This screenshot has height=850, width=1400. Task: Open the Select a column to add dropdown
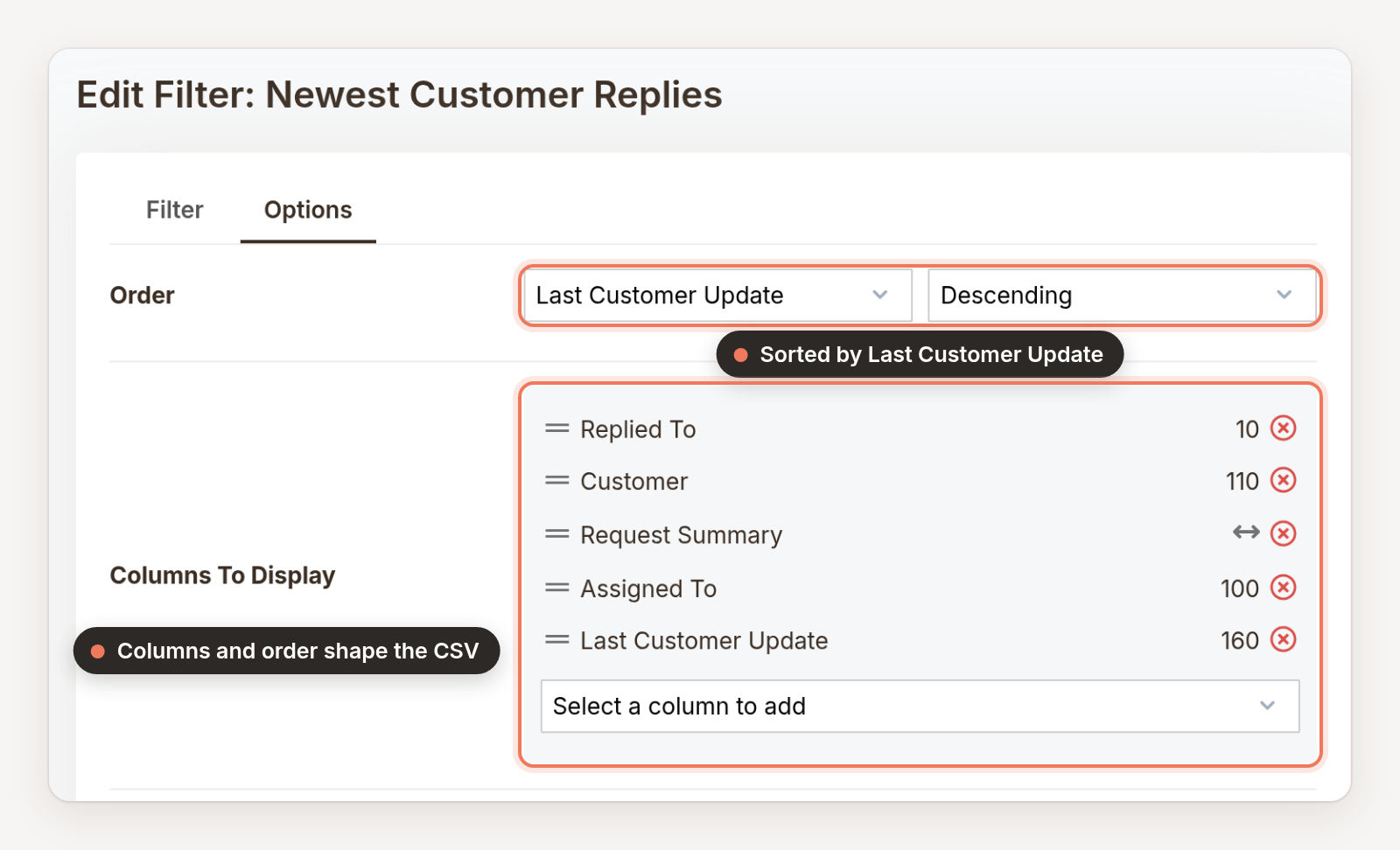920,706
